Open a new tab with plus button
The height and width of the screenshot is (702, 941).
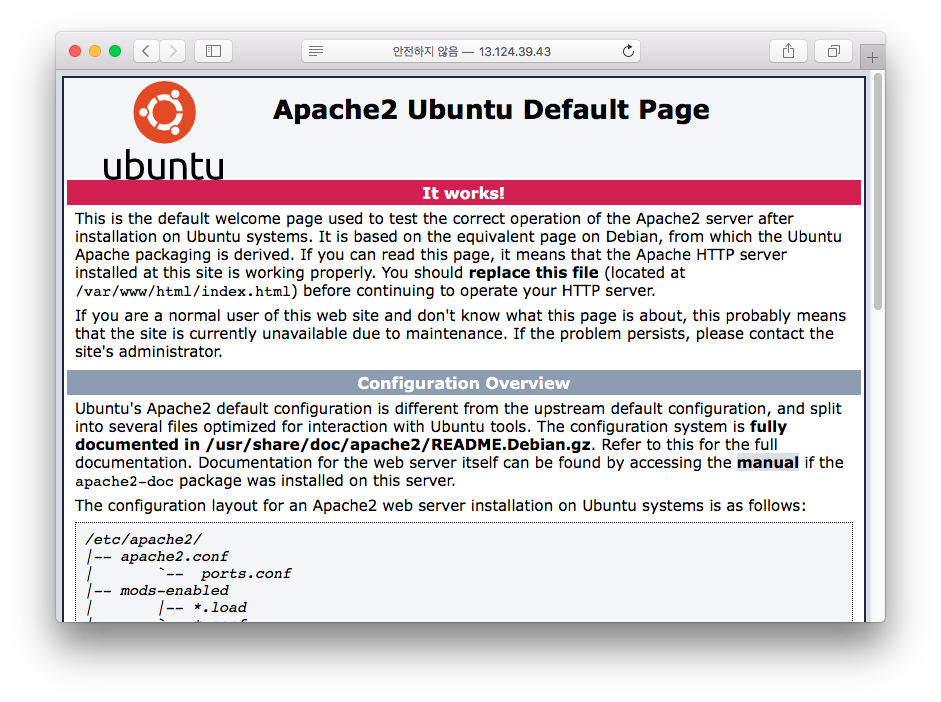pos(872,58)
